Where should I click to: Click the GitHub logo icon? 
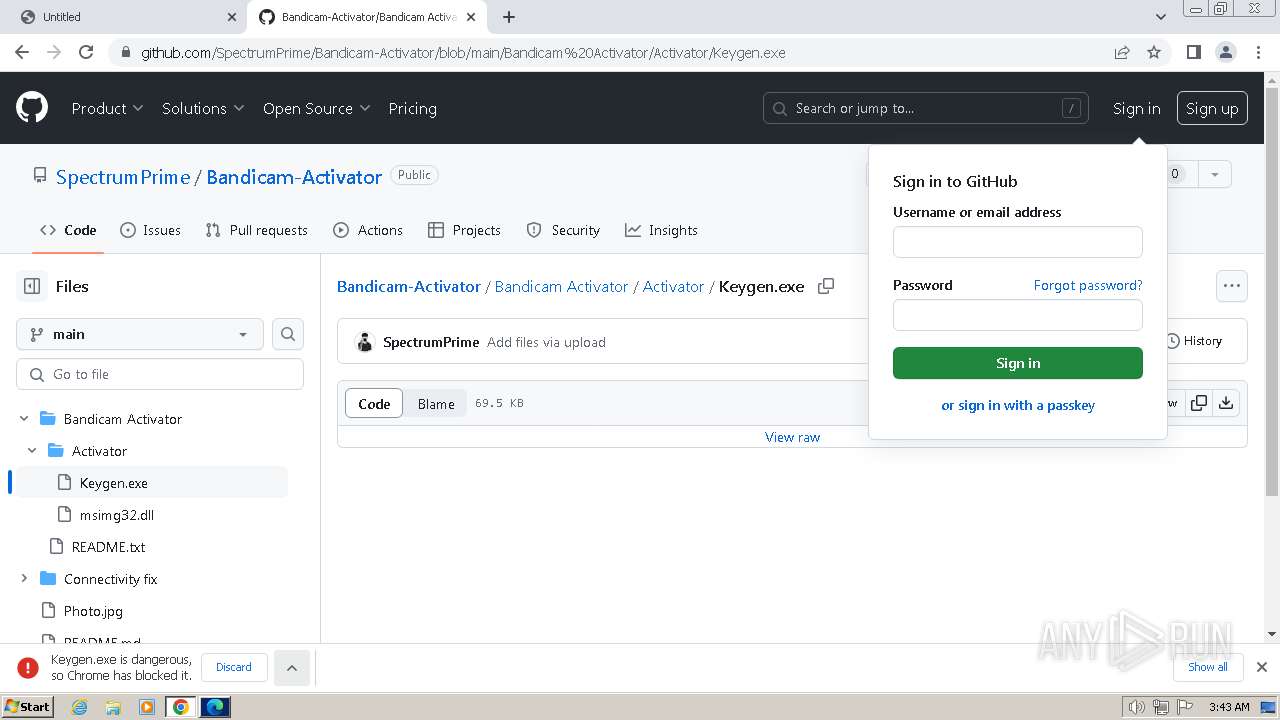(32, 108)
